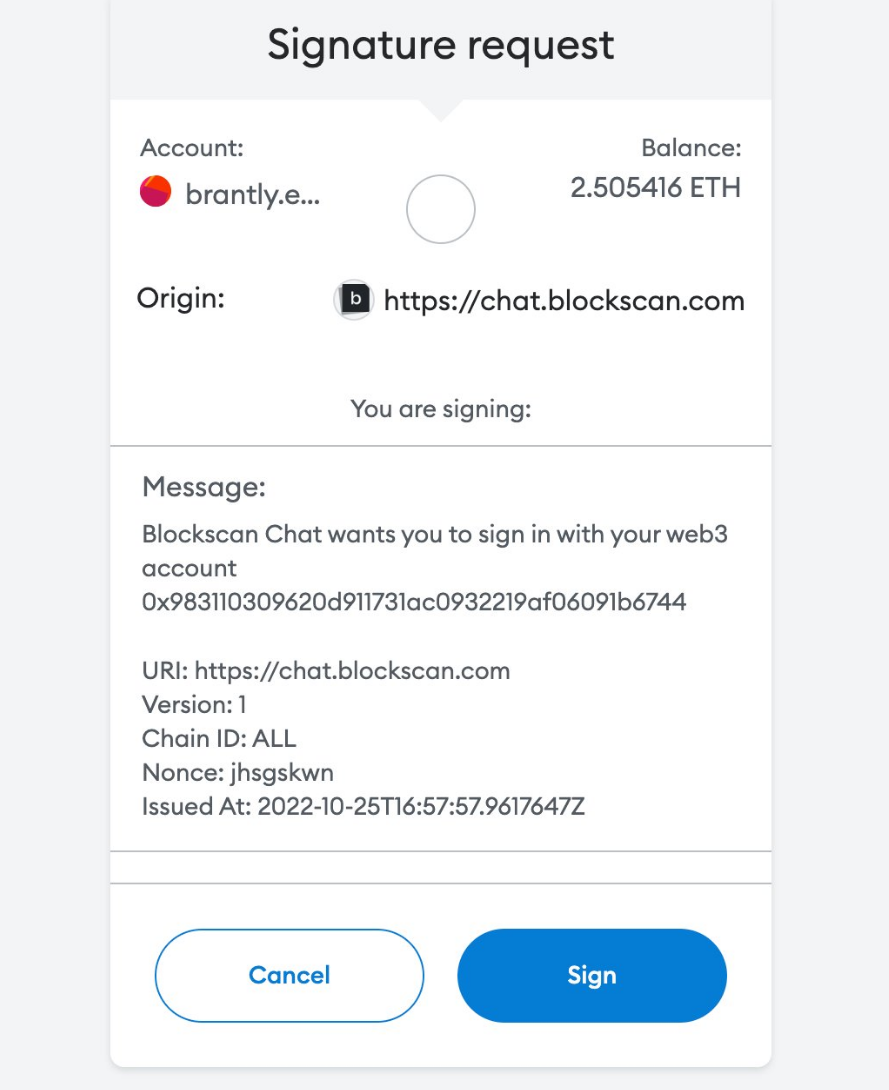Image resolution: width=889 pixels, height=1090 pixels.
Task: Click the wallet address starting with 0x9831
Action: [414, 602]
